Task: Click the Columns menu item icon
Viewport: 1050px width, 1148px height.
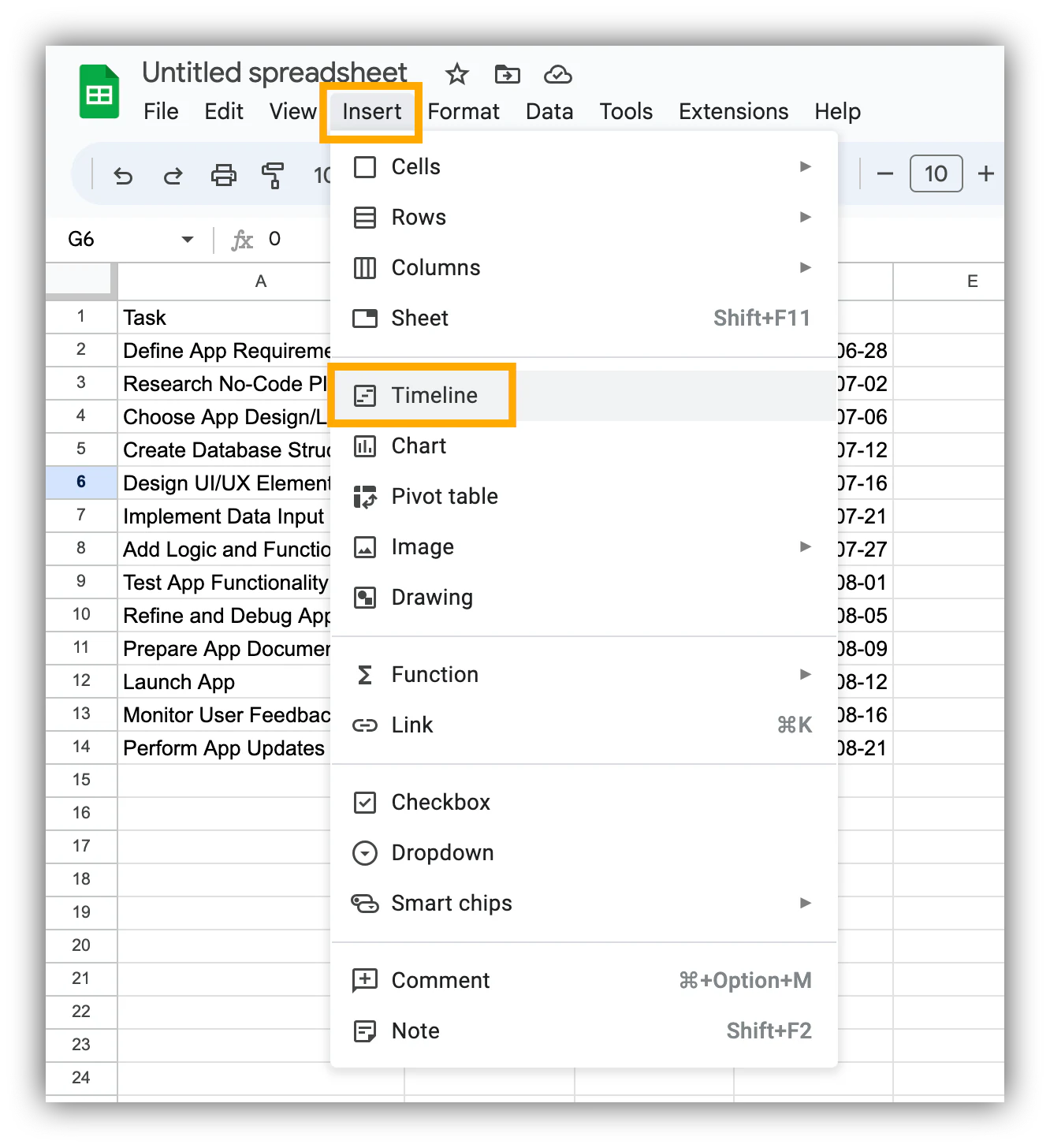Action: point(365,268)
